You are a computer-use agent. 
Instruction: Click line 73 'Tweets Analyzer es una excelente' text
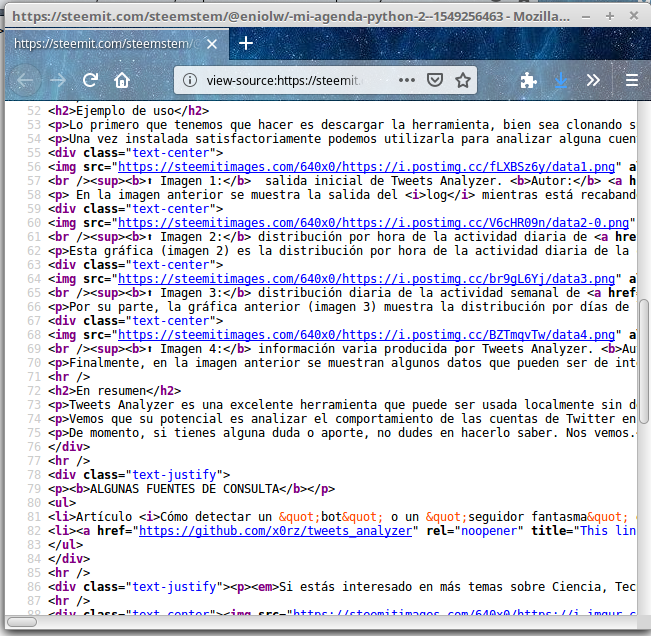pos(181,405)
